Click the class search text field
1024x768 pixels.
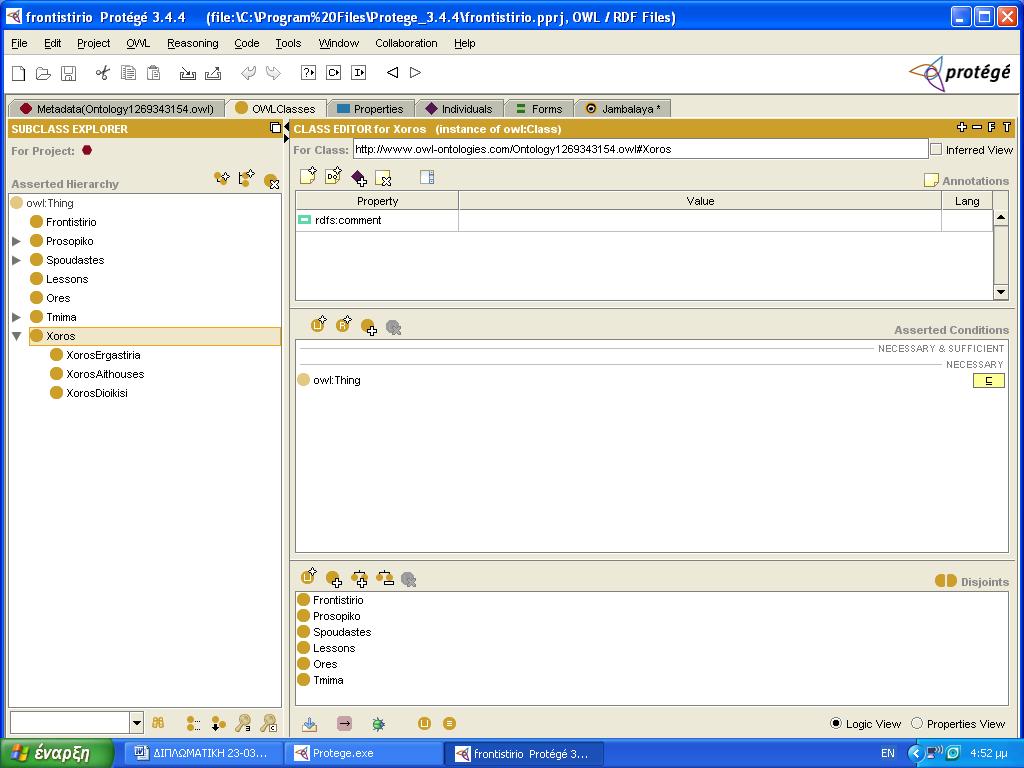click(x=70, y=723)
